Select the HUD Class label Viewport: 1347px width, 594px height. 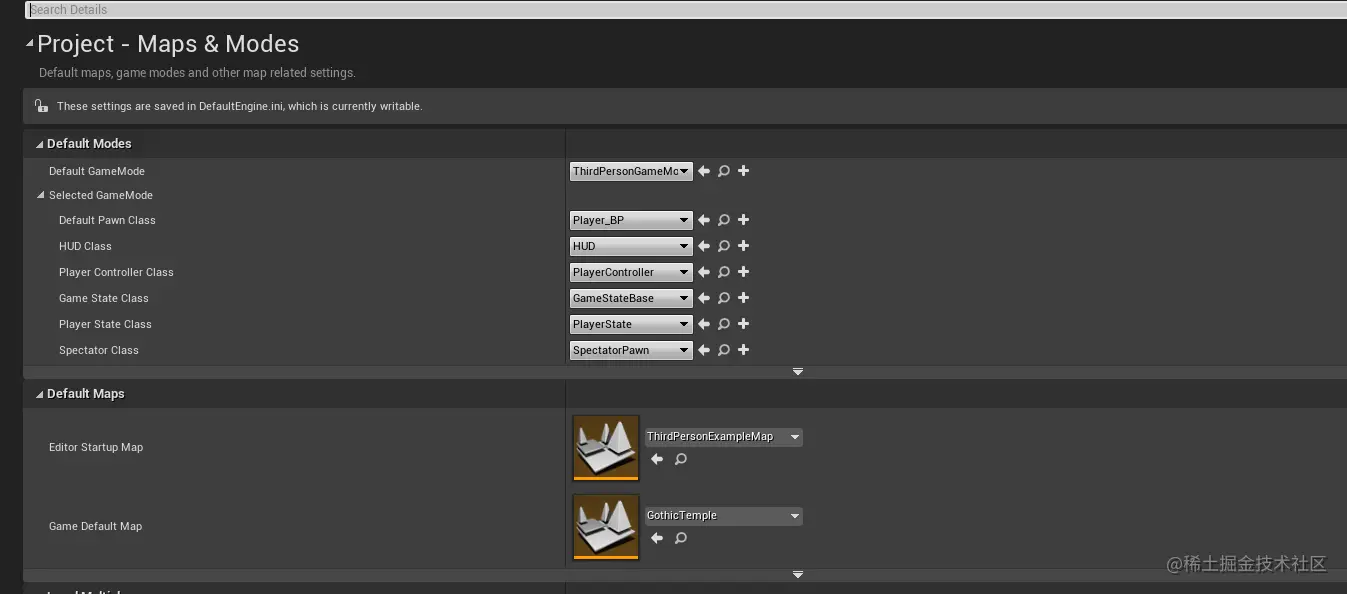click(85, 246)
